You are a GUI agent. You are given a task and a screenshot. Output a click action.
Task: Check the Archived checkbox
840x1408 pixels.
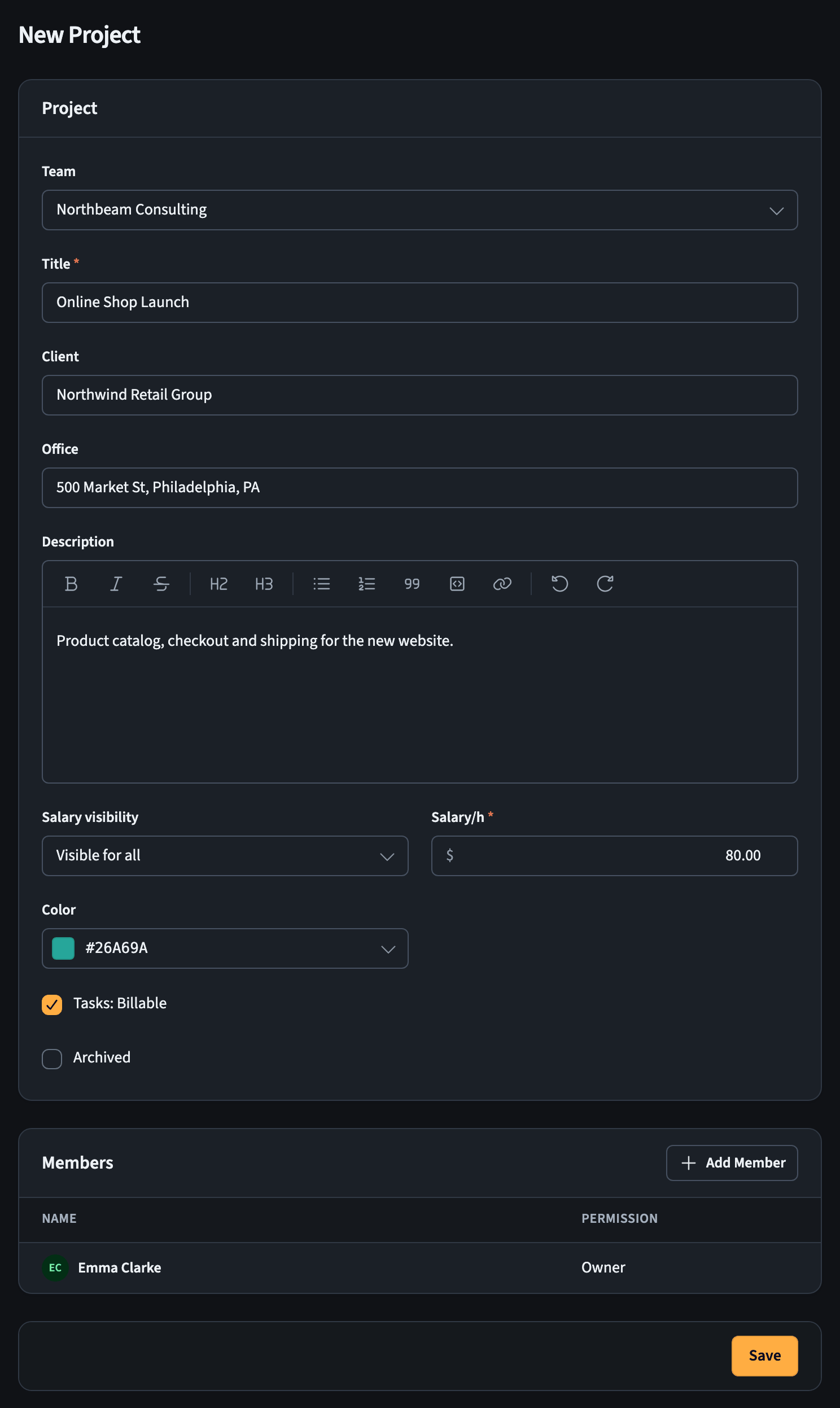click(52, 1059)
